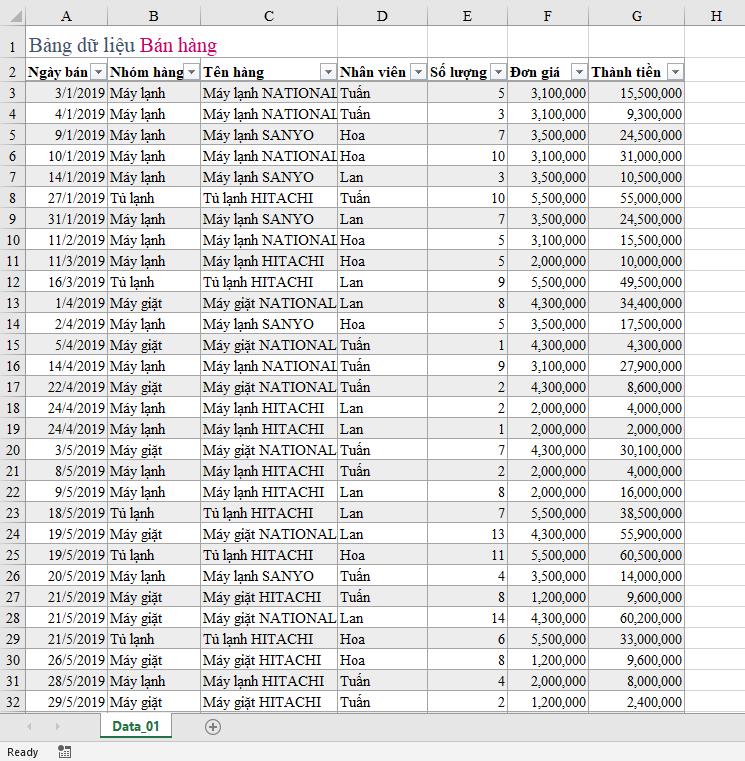Select column A header
The width and height of the screenshot is (745, 761).
coord(66,17)
